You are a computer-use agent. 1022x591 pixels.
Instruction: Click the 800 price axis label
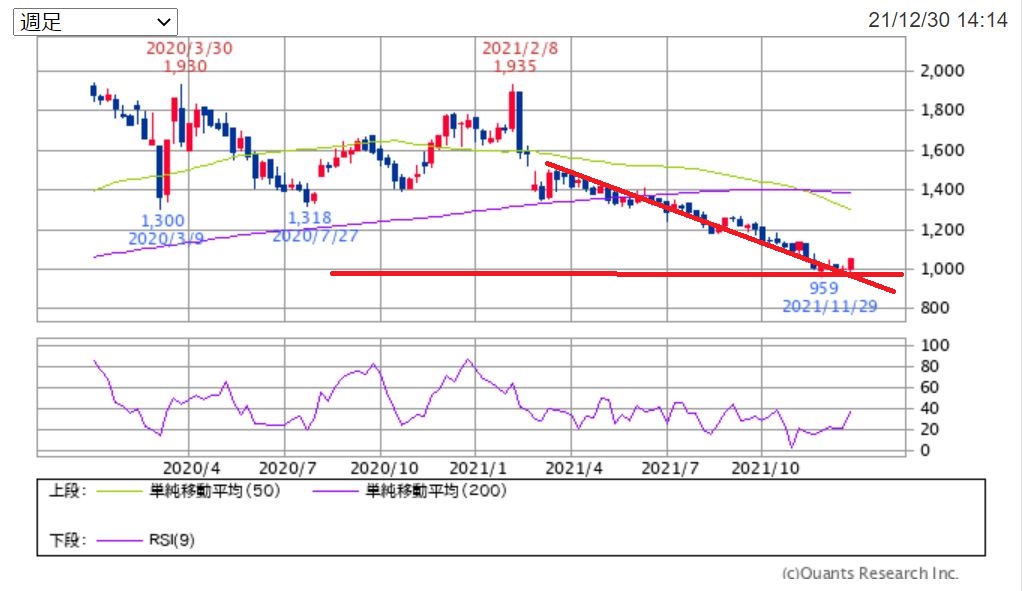click(x=935, y=308)
